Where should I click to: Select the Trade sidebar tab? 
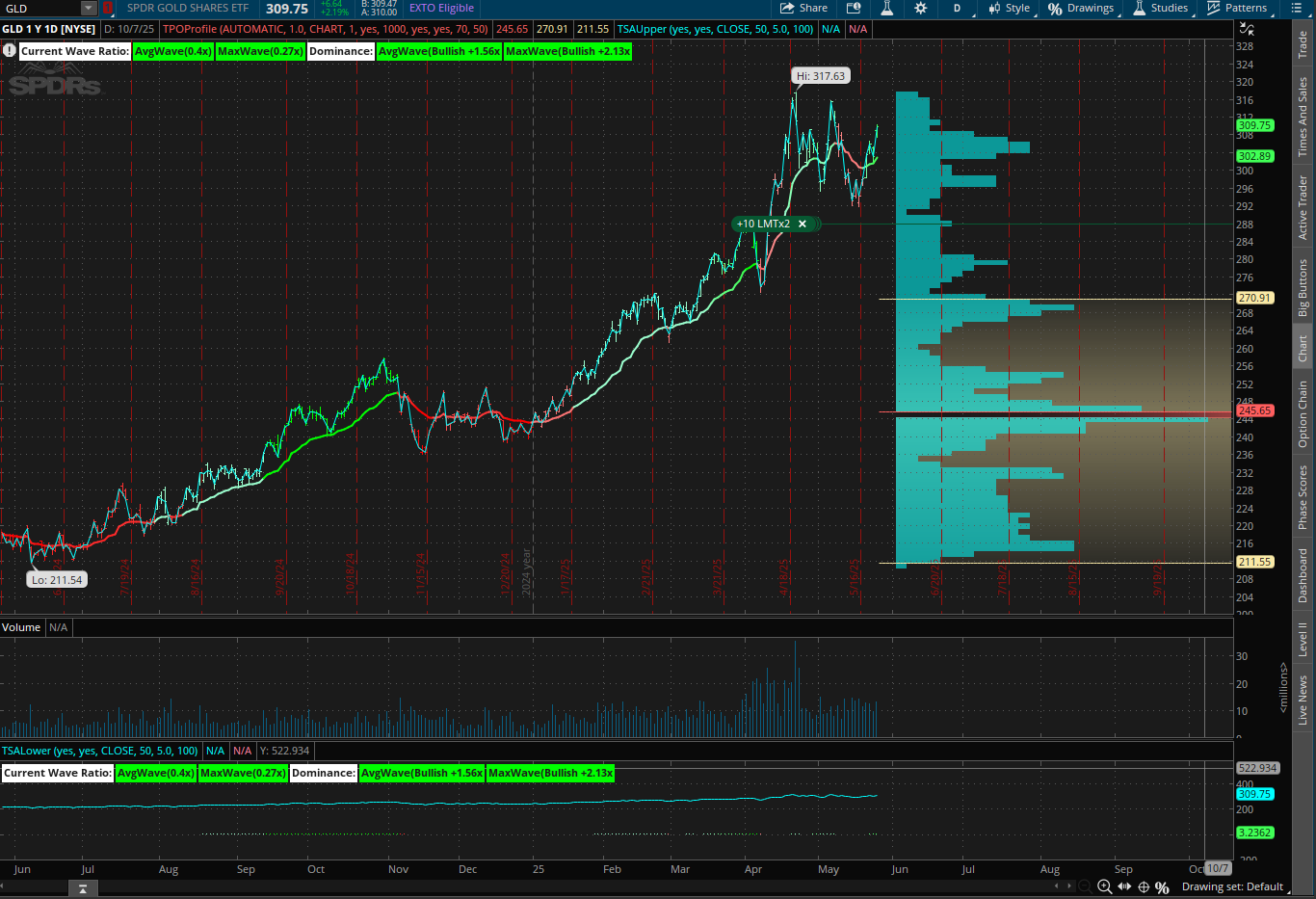tap(1303, 43)
